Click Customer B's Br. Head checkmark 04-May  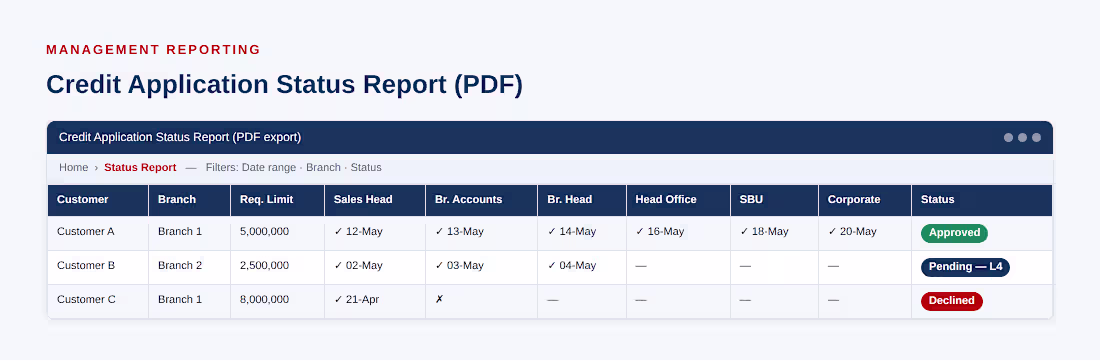pos(572,266)
